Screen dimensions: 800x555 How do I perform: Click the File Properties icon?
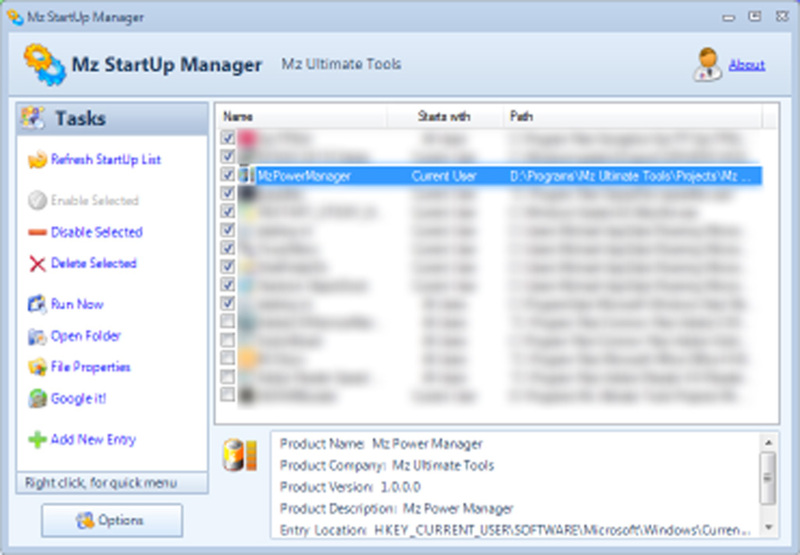[37, 367]
